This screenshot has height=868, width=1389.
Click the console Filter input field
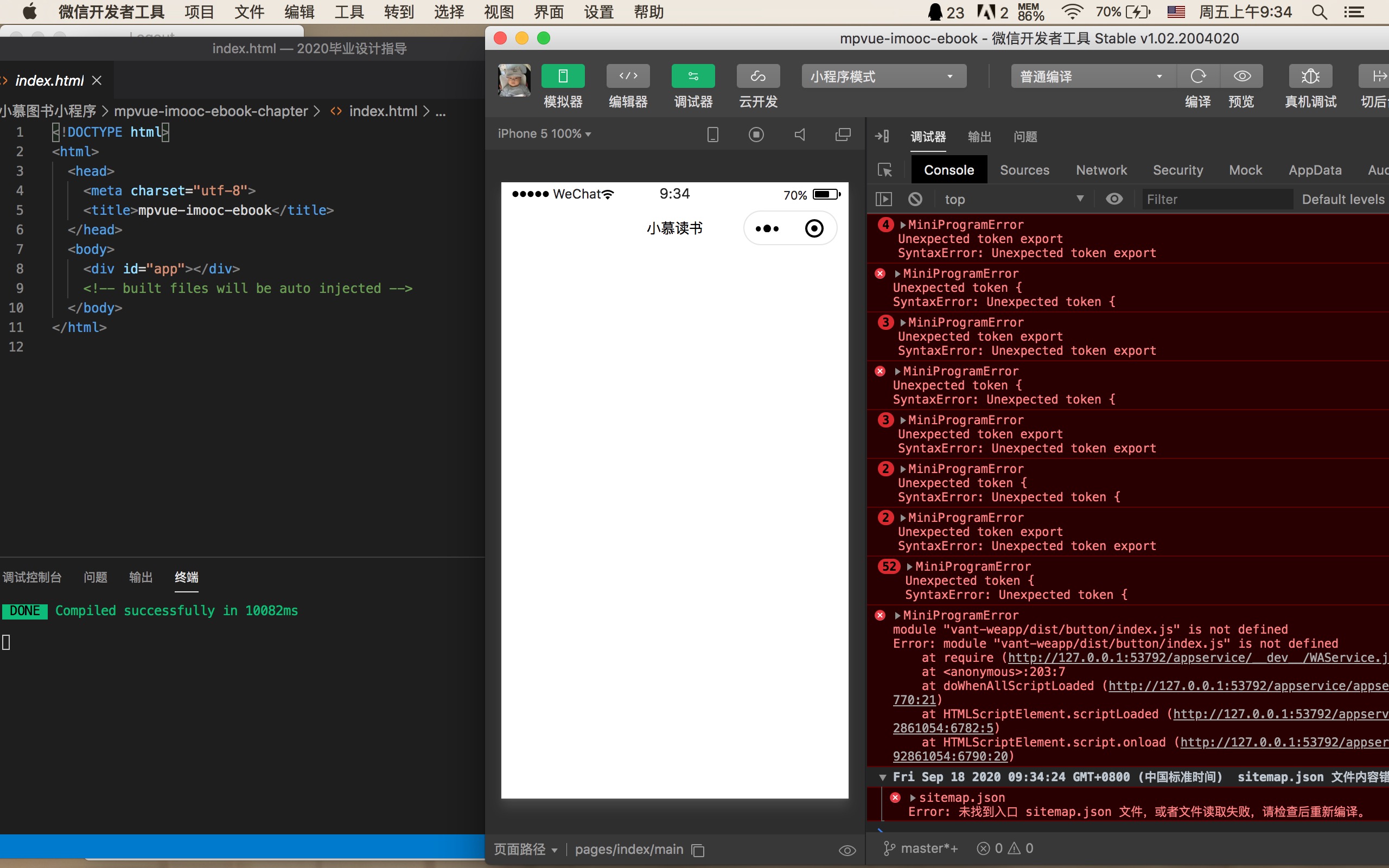[1217, 199]
